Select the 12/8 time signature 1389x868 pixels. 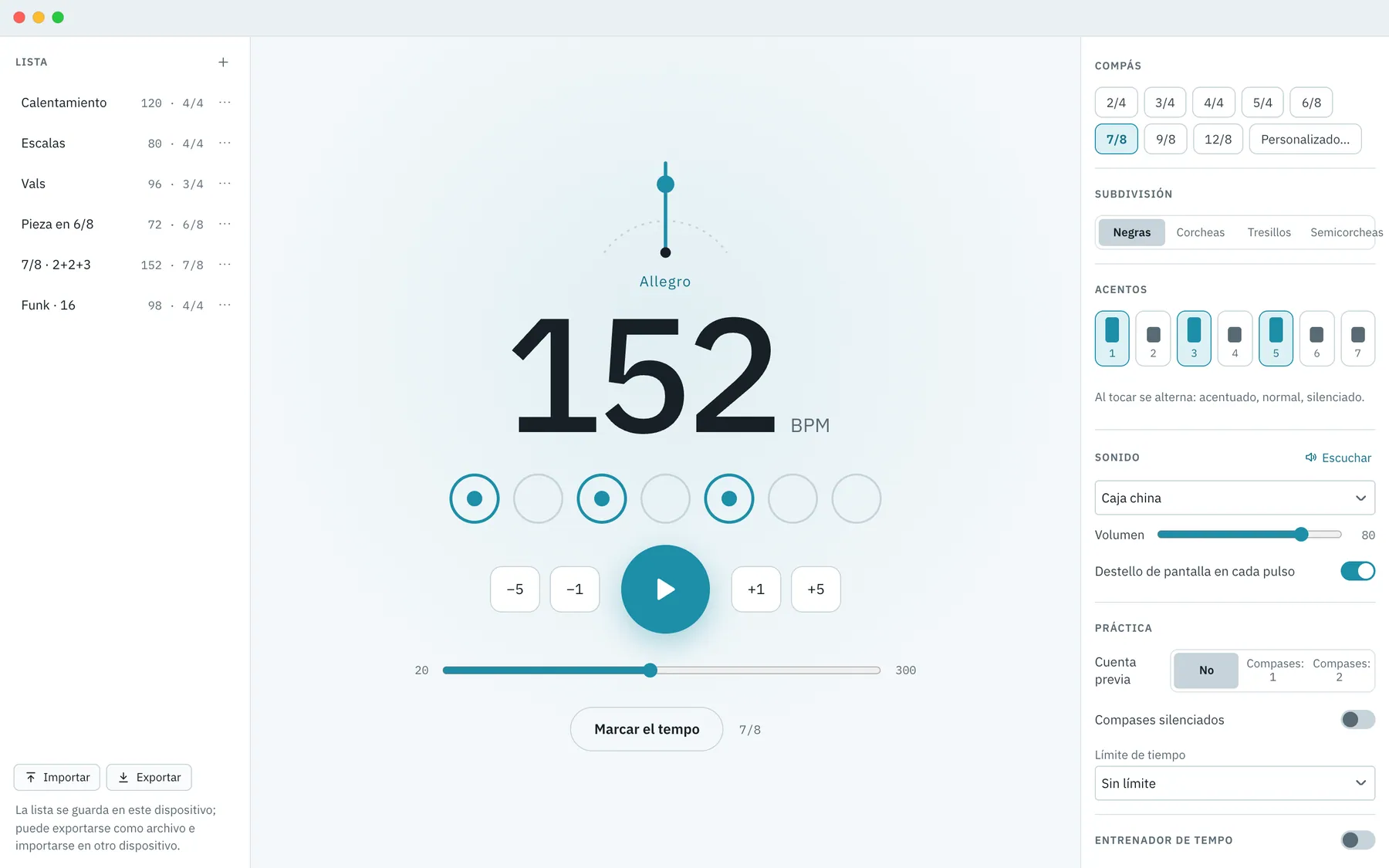[x=1218, y=139]
